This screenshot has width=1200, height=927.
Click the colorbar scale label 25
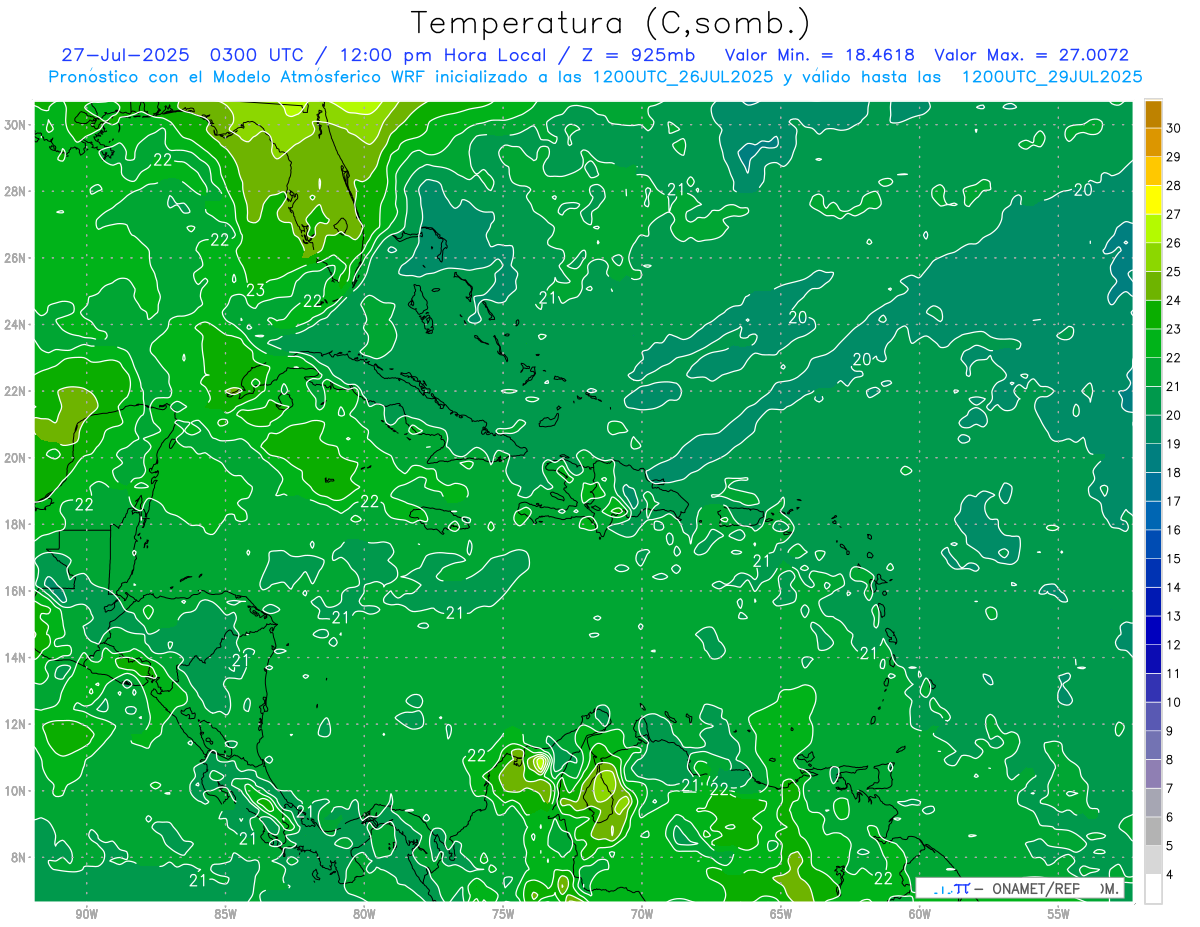click(x=1173, y=272)
